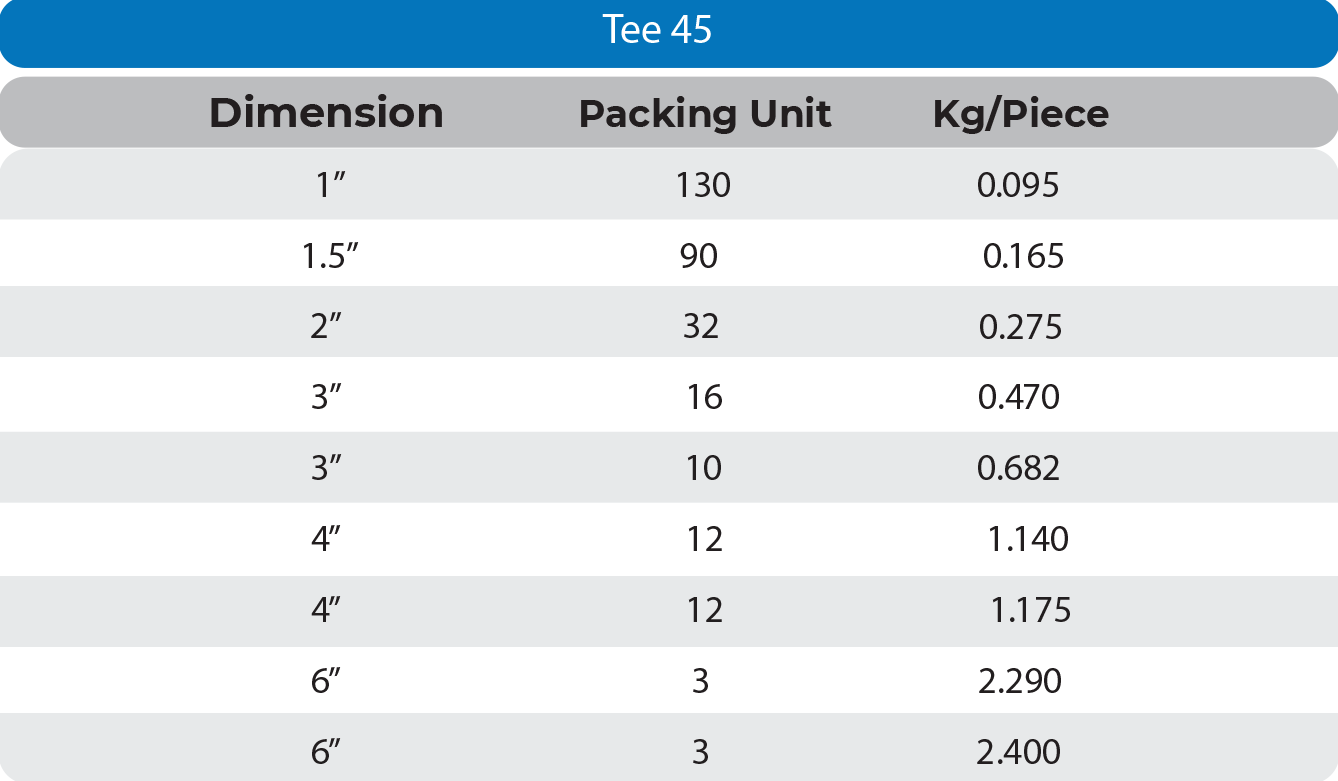Select the Packing Unit column header
1338x781 pixels.
[x=705, y=114]
